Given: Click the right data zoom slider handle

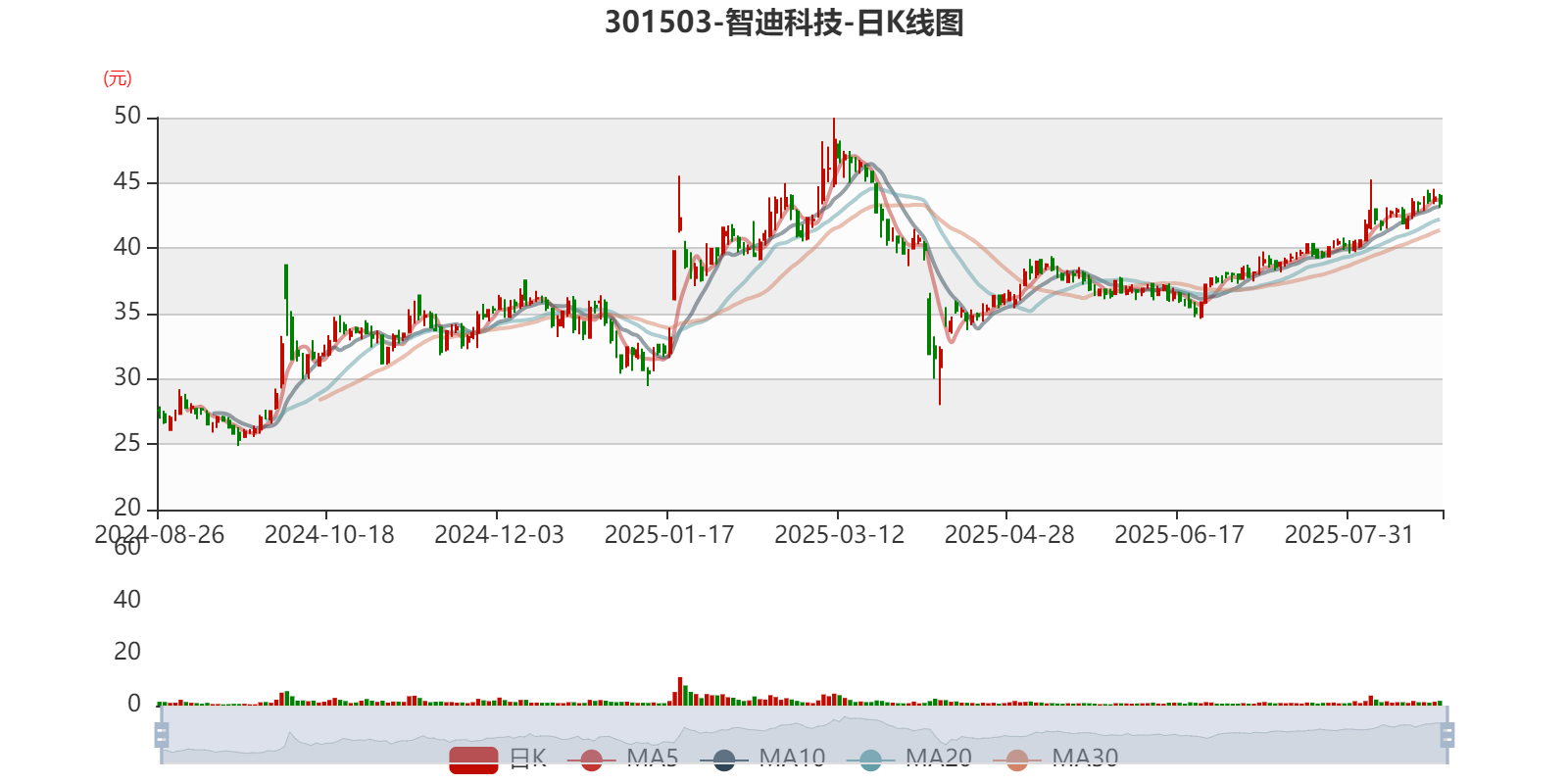Looking at the screenshot, I should [1447, 735].
